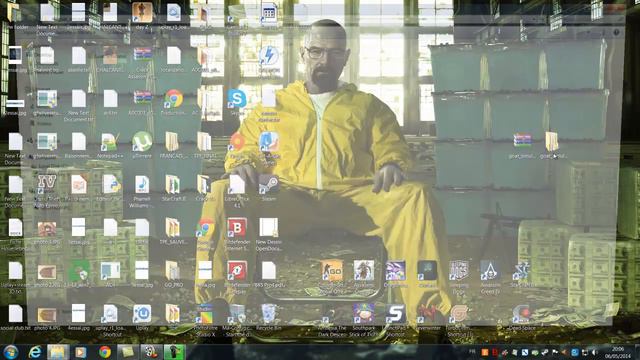
Task: Select the photo 3.JPG thumbnail
Action: tap(47, 229)
